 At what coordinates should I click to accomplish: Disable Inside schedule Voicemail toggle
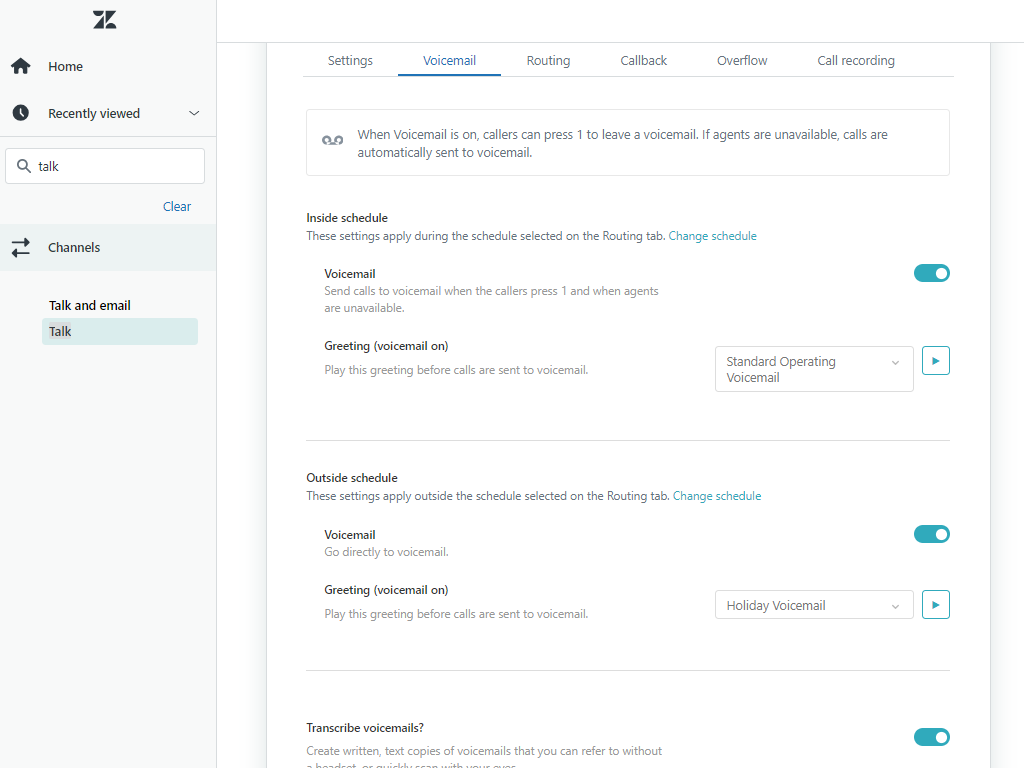tap(931, 273)
